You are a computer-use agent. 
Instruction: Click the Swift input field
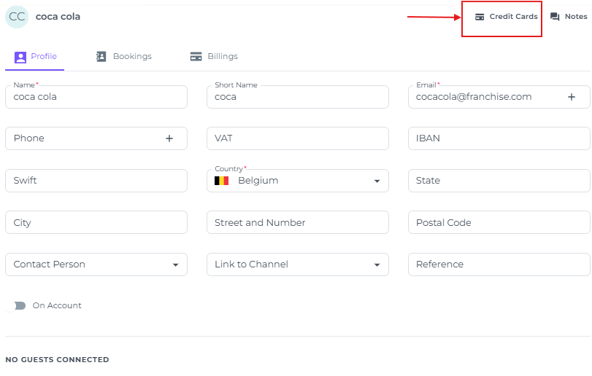click(96, 181)
